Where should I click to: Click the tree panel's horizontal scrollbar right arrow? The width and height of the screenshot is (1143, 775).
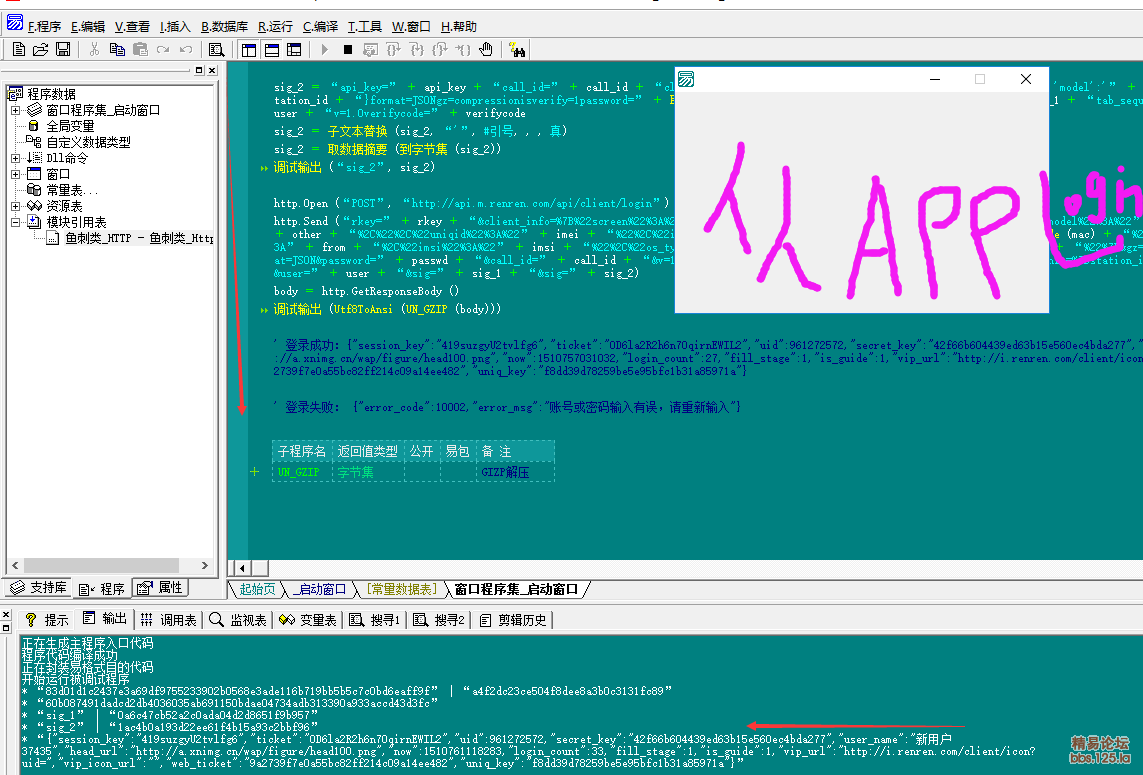206,566
